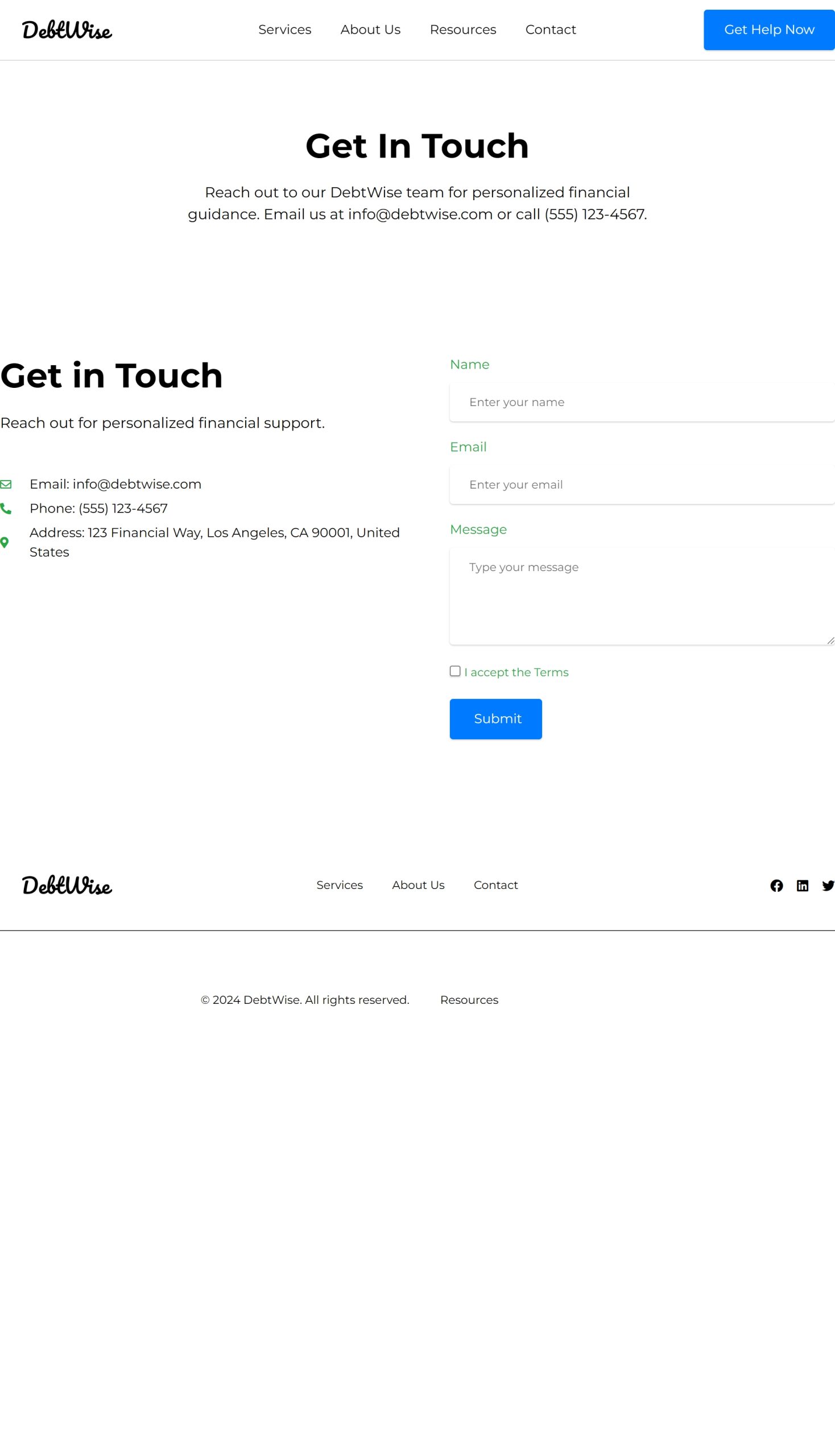The image size is (835, 1456).
Task: Open About Us link in the footer
Action: coord(418,886)
